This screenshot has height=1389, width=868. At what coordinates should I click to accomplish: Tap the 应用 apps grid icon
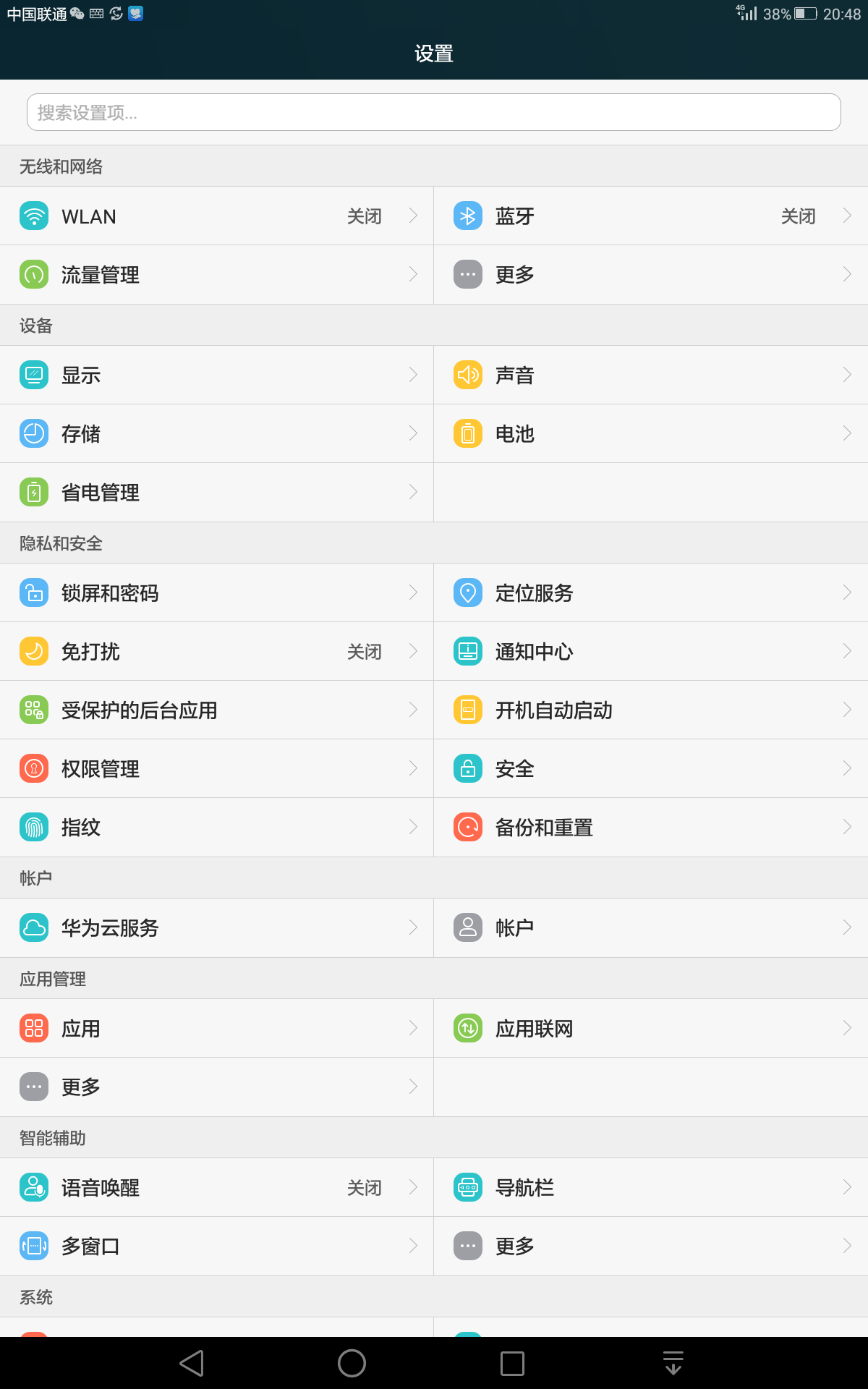click(34, 1028)
